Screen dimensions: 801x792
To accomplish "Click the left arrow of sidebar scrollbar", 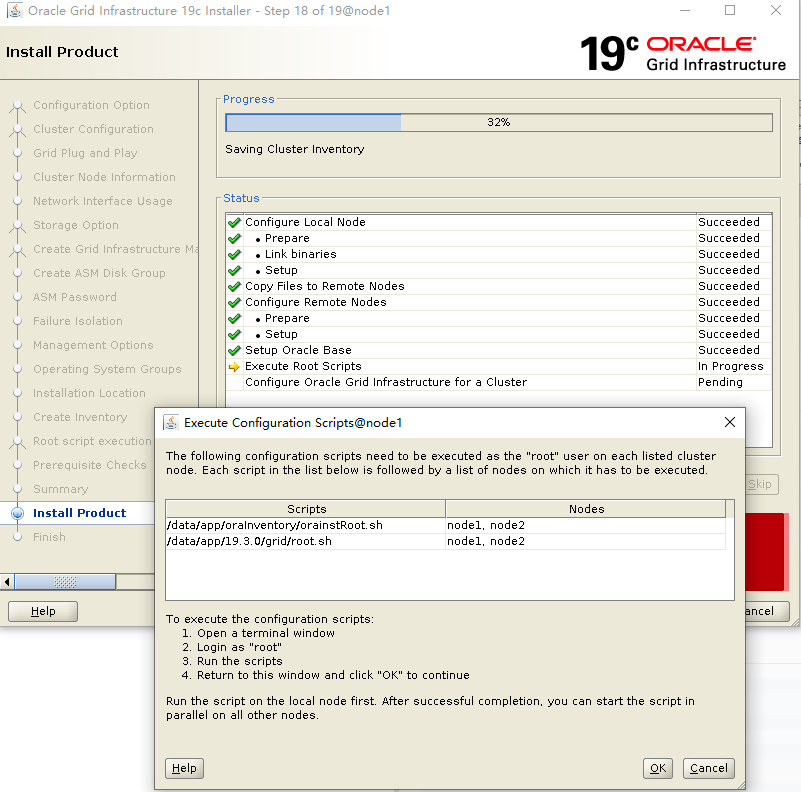I will point(7,581).
